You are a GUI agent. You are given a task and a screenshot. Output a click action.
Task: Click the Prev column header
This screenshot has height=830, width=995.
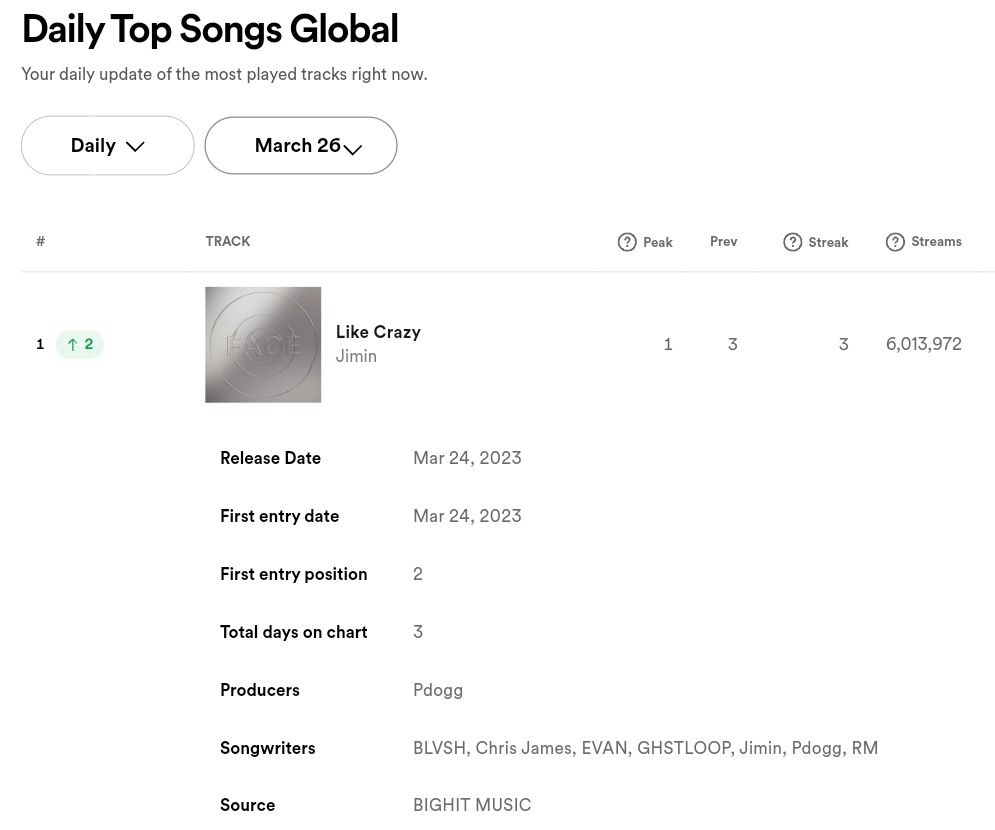pyautogui.click(x=723, y=241)
